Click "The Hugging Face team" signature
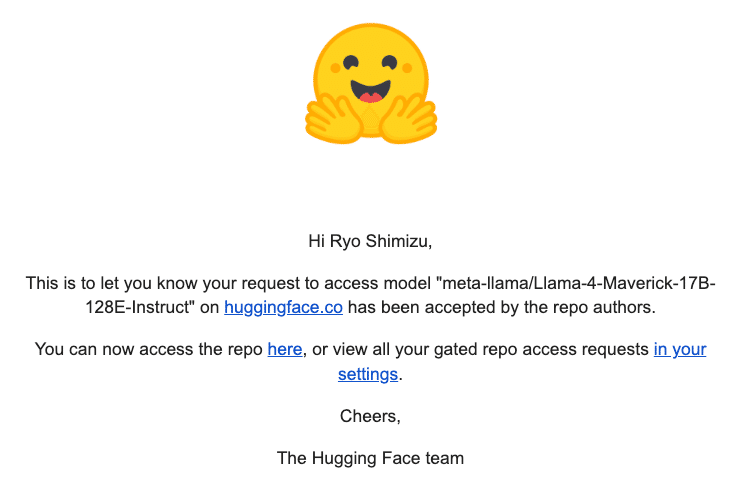 (370, 459)
